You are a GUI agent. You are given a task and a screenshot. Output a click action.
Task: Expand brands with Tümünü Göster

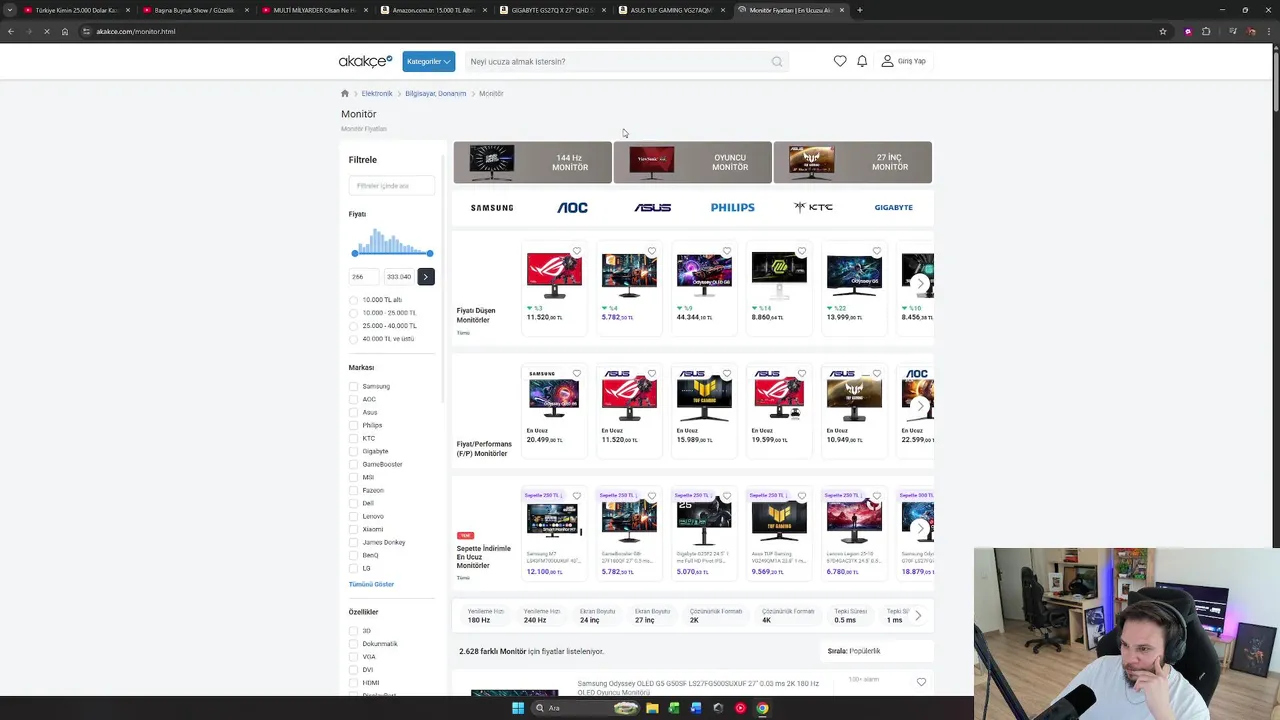[x=371, y=584]
